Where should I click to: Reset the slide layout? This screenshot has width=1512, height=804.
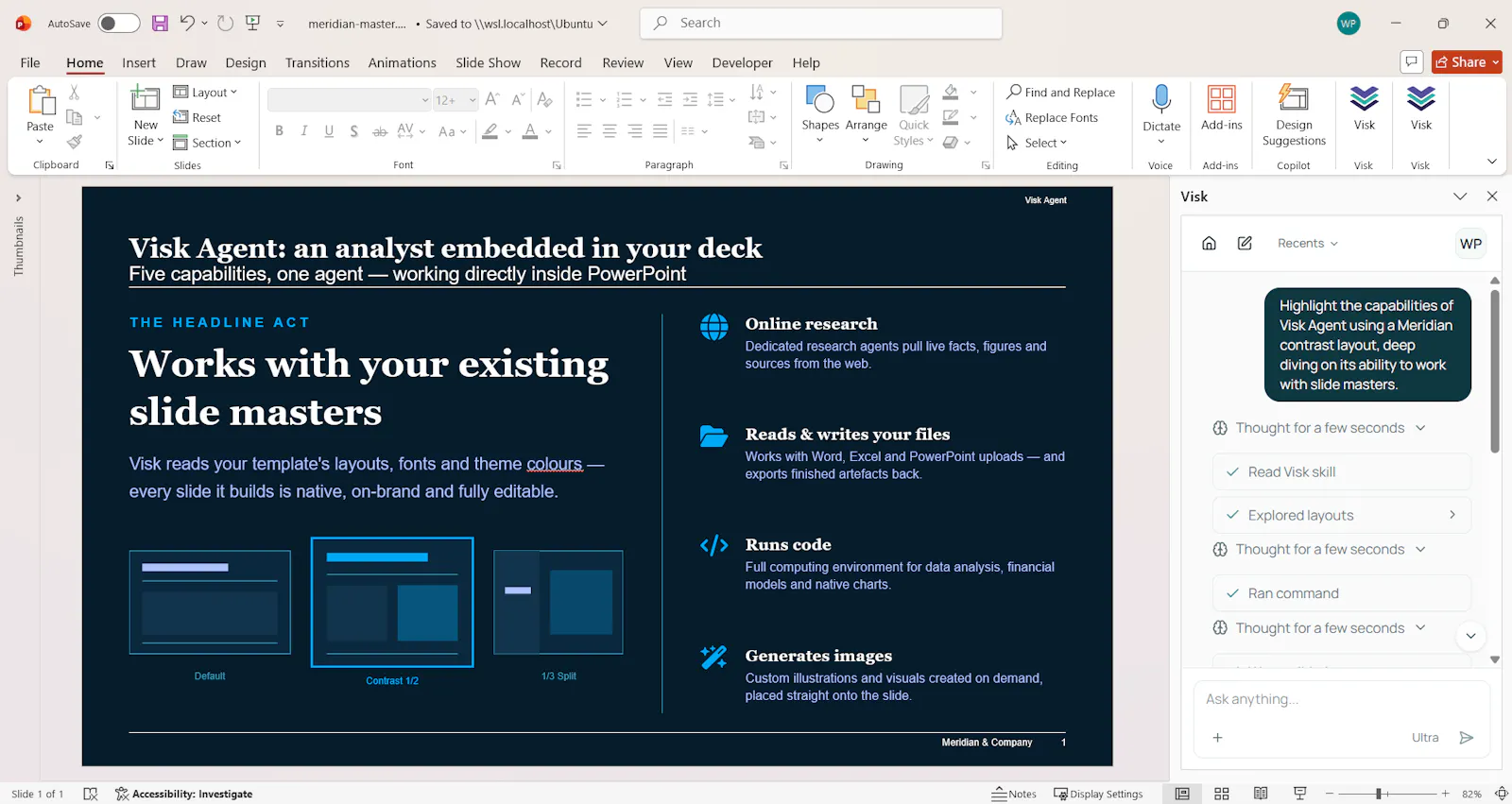coord(197,118)
